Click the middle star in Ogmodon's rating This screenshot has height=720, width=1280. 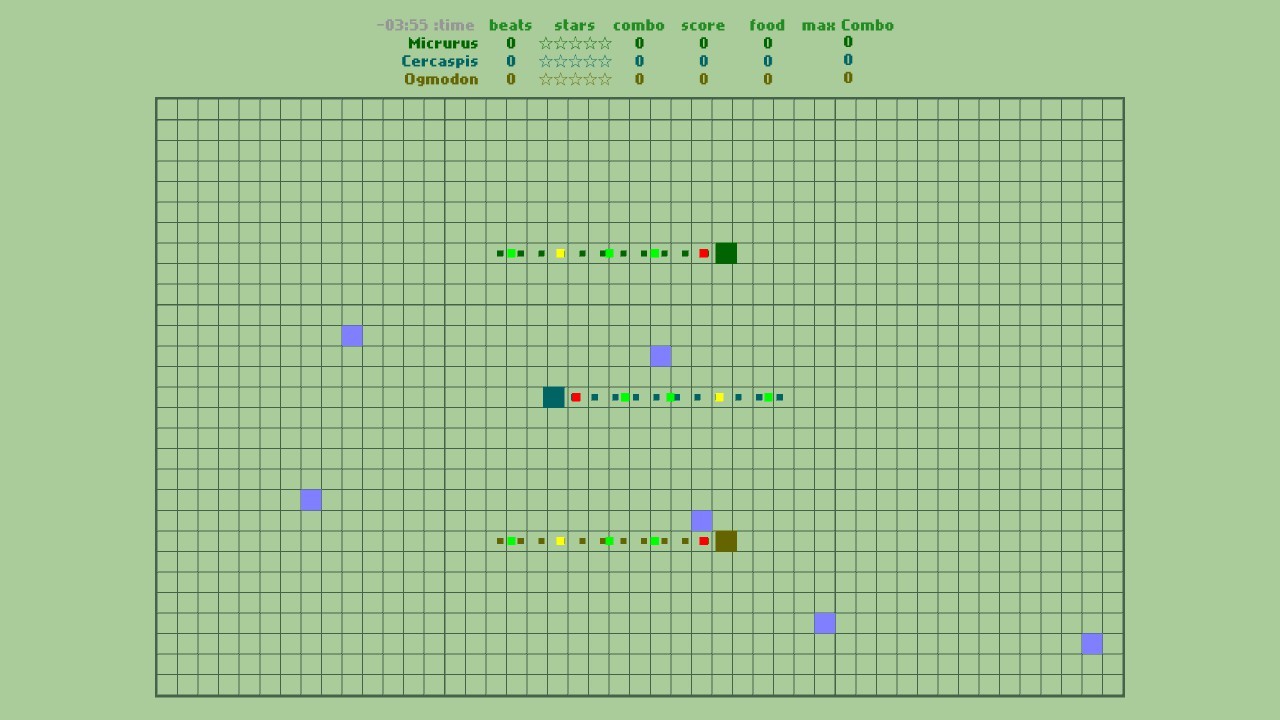pyautogui.click(x=575, y=79)
